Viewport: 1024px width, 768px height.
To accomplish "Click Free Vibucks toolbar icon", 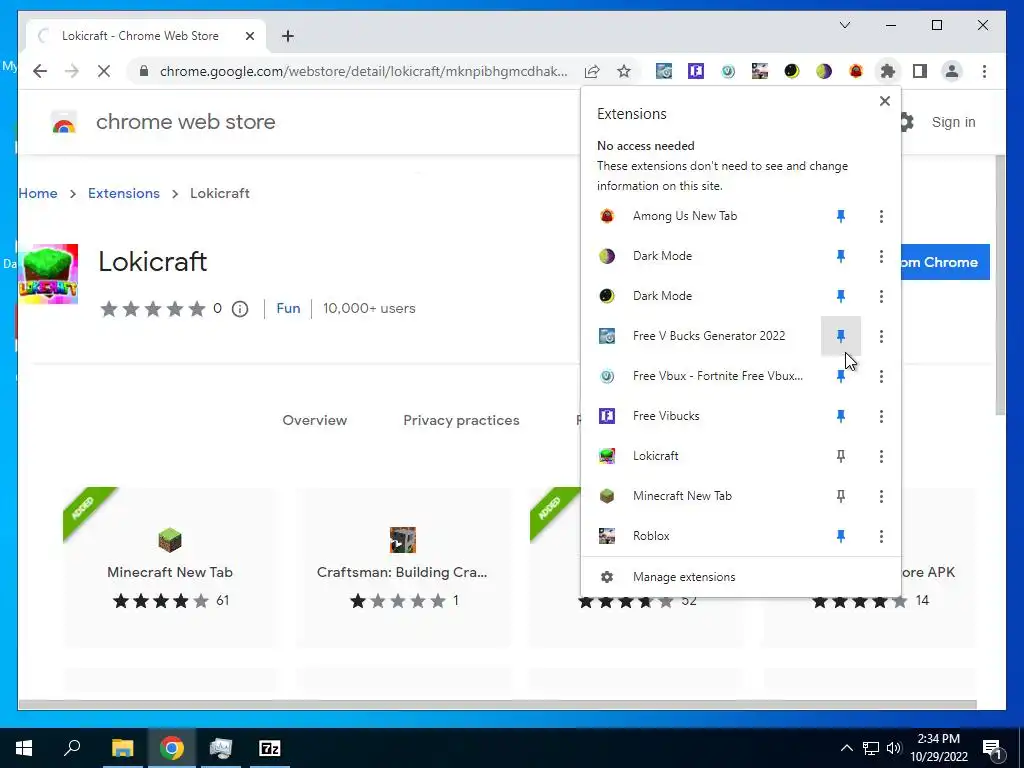I will coord(696,71).
